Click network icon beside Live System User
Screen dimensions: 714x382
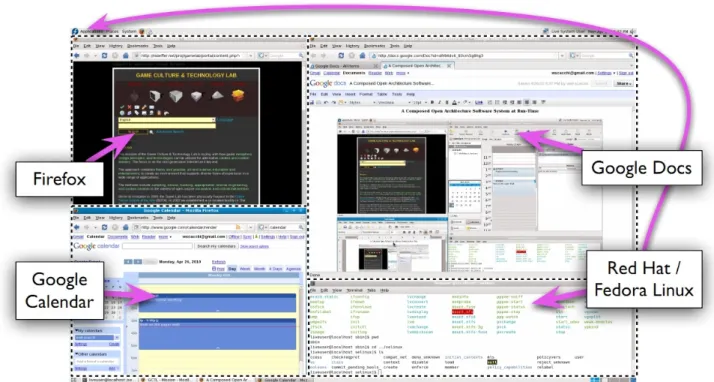(546, 31)
